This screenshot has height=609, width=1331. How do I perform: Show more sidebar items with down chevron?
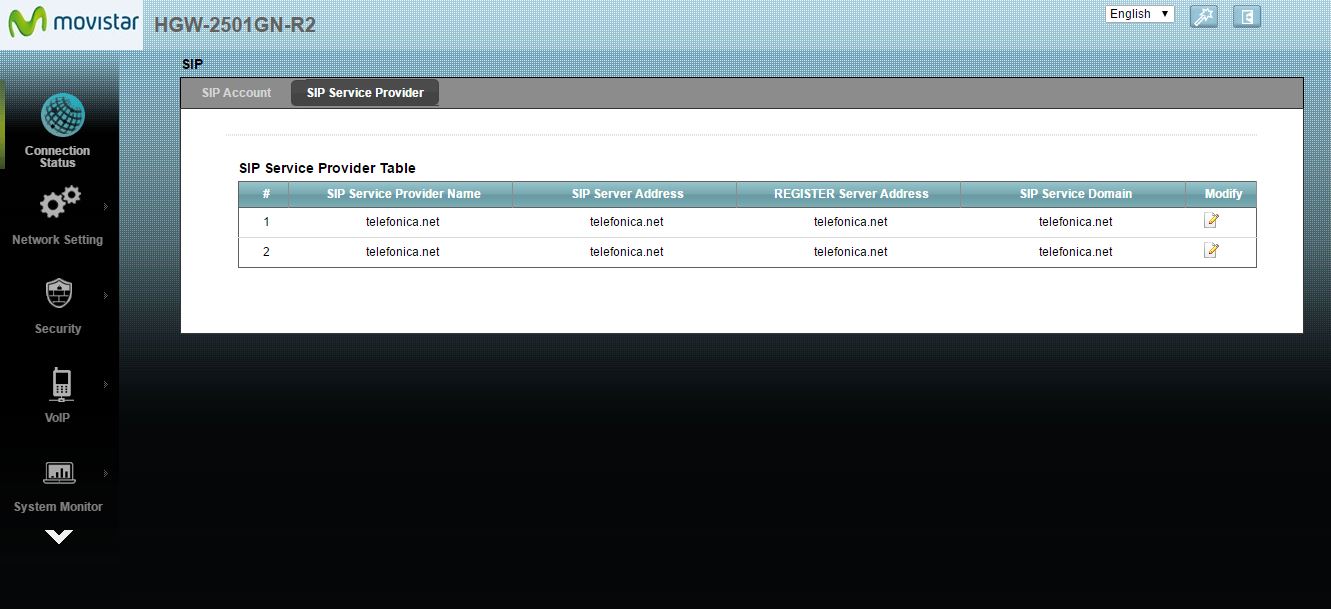coord(59,537)
